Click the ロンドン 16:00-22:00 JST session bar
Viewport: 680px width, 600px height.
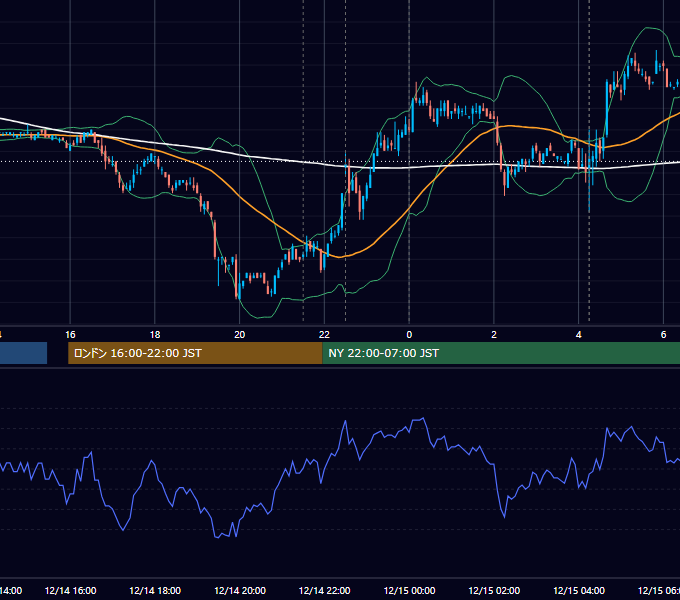click(x=195, y=353)
